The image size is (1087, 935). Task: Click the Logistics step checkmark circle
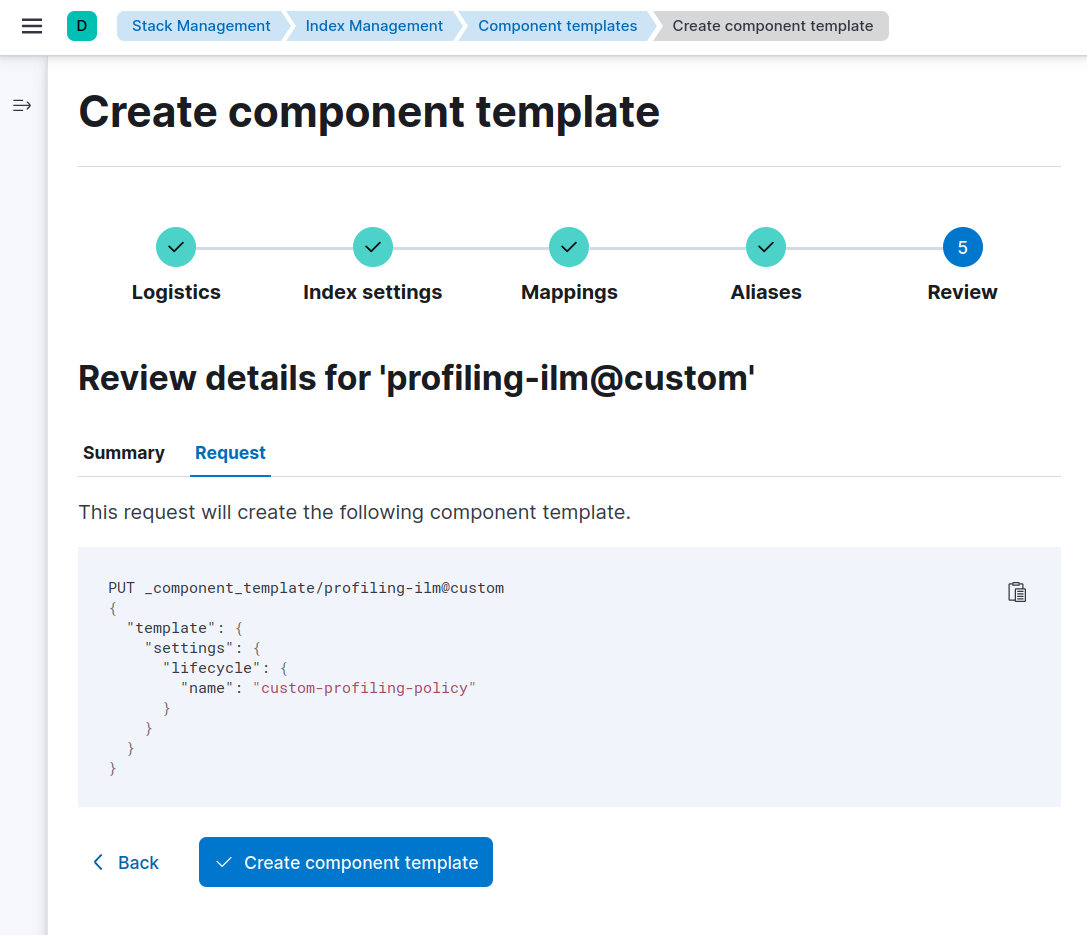pos(176,247)
